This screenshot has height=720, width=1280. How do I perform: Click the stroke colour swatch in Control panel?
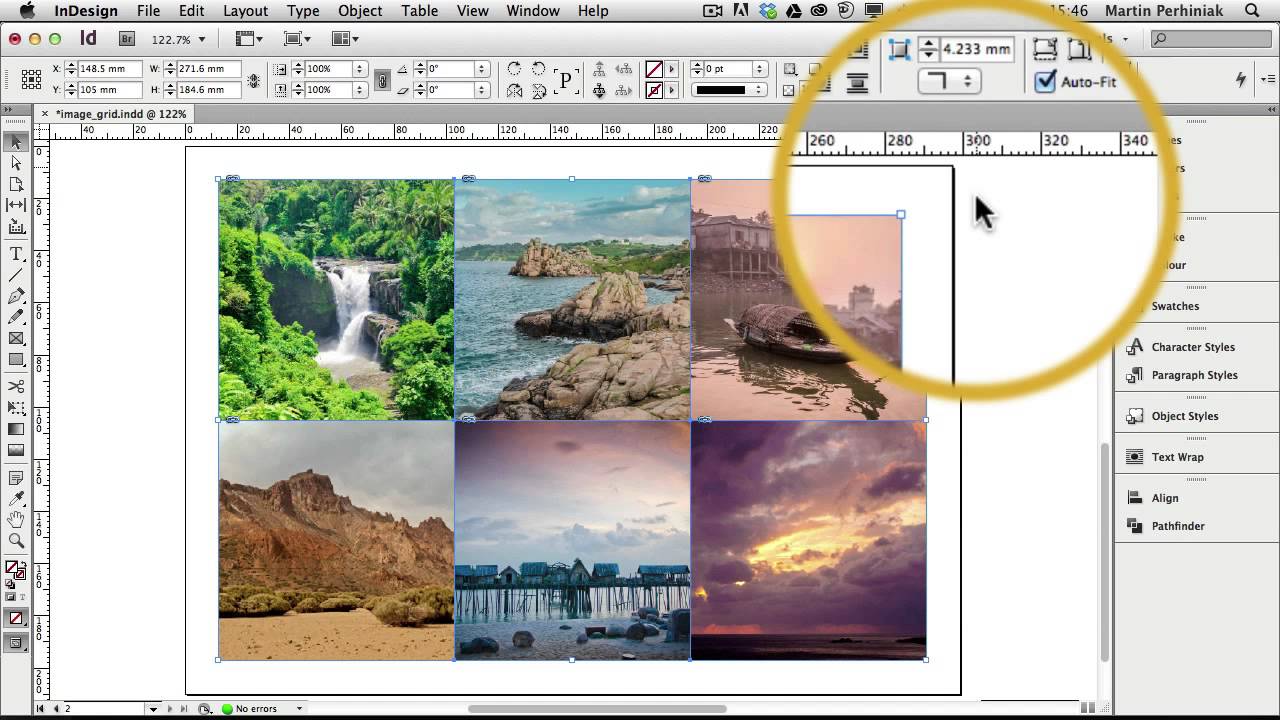tap(654, 90)
